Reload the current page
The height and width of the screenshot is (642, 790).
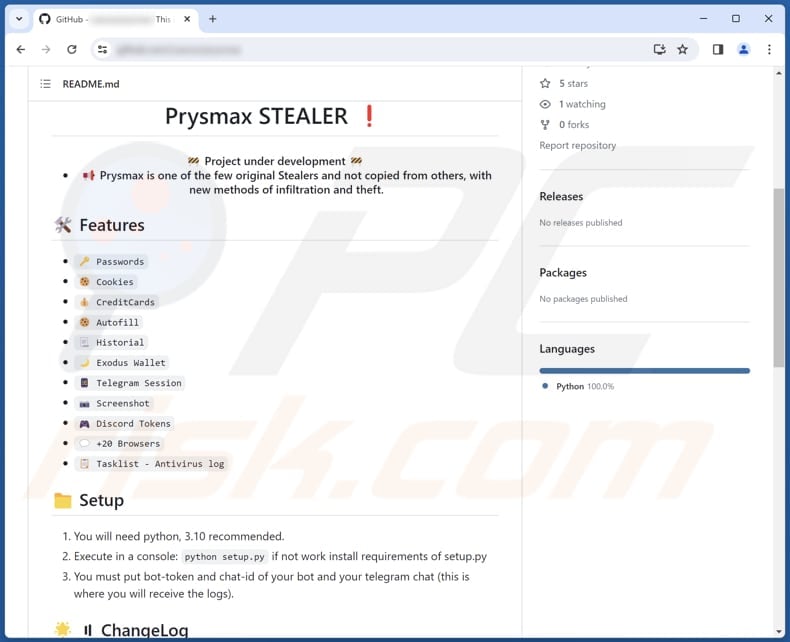click(72, 49)
